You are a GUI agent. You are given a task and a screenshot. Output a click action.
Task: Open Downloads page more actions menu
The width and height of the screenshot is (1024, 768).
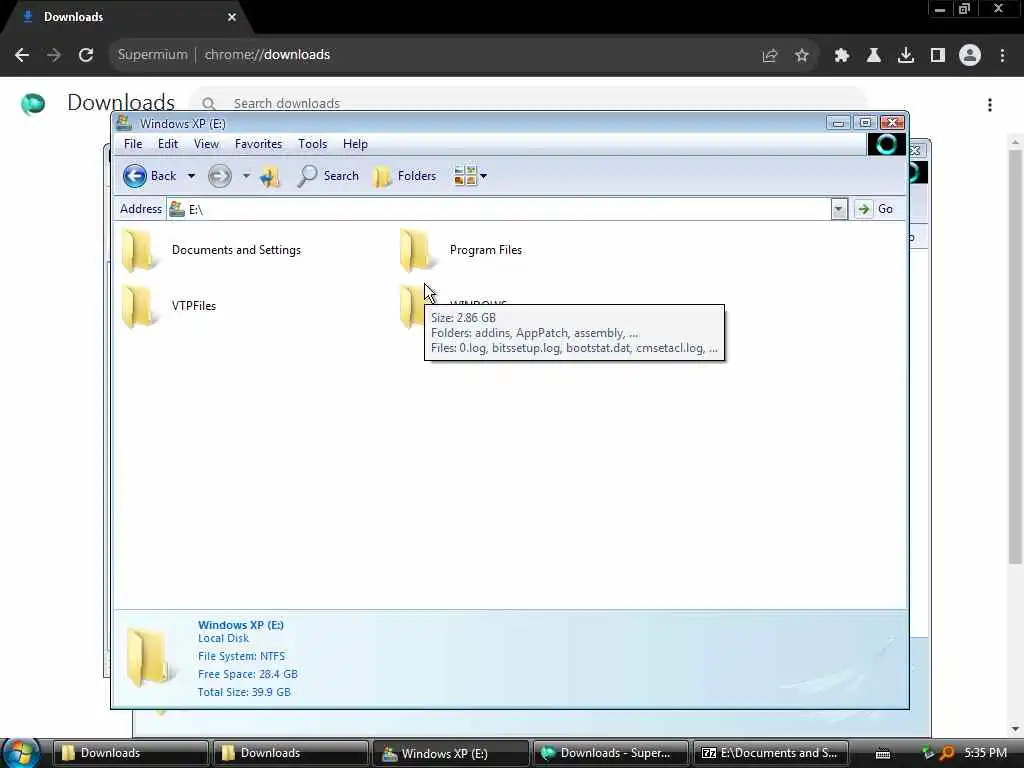click(x=990, y=104)
